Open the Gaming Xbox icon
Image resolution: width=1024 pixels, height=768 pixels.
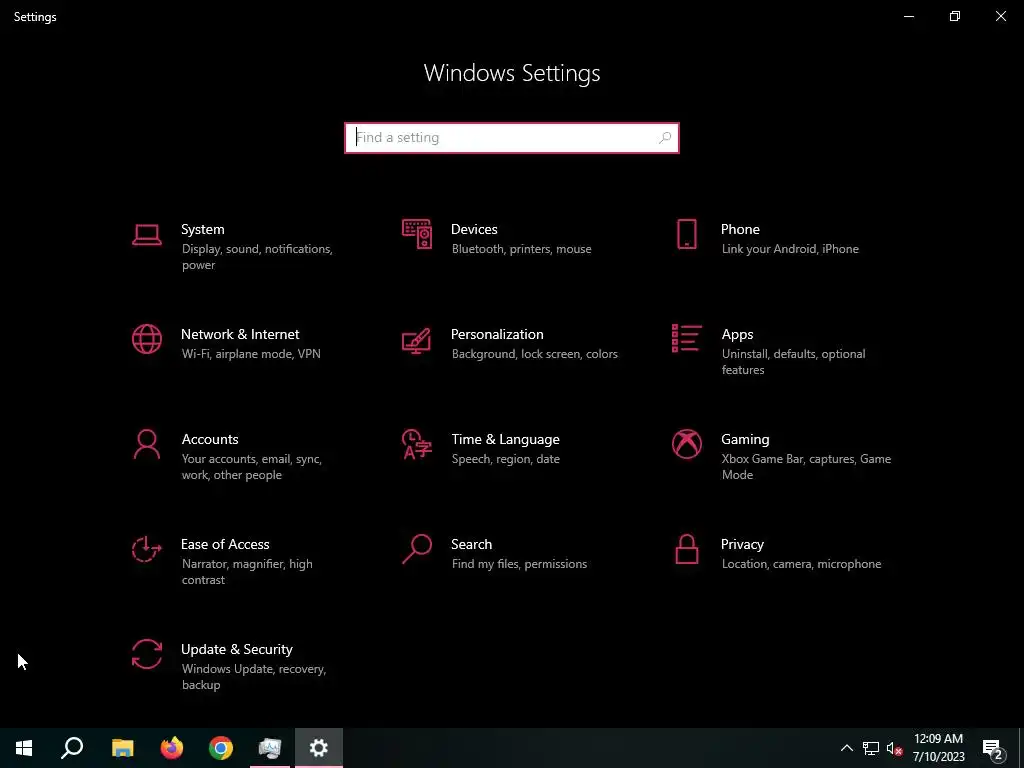pos(686,445)
